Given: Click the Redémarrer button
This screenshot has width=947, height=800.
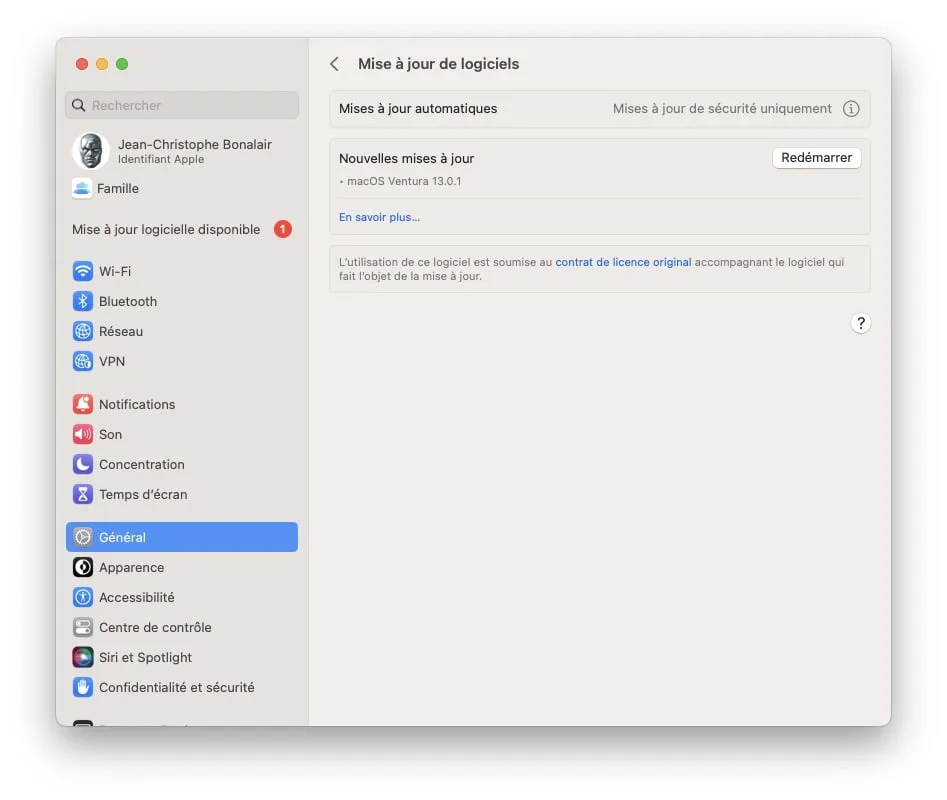Looking at the screenshot, I should click(816, 157).
